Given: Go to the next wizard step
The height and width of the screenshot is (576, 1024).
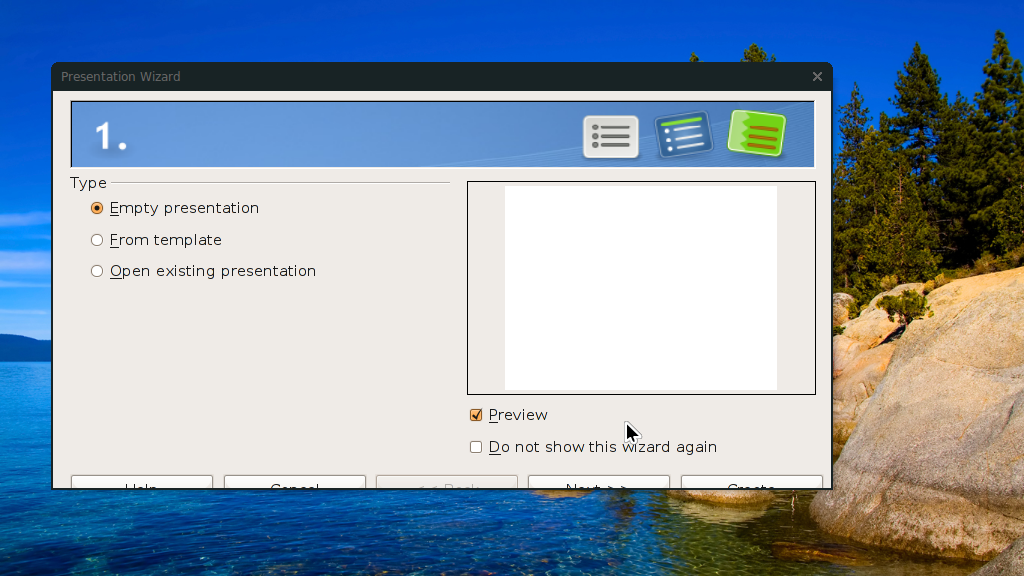Looking at the screenshot, I should coord(599,483).
